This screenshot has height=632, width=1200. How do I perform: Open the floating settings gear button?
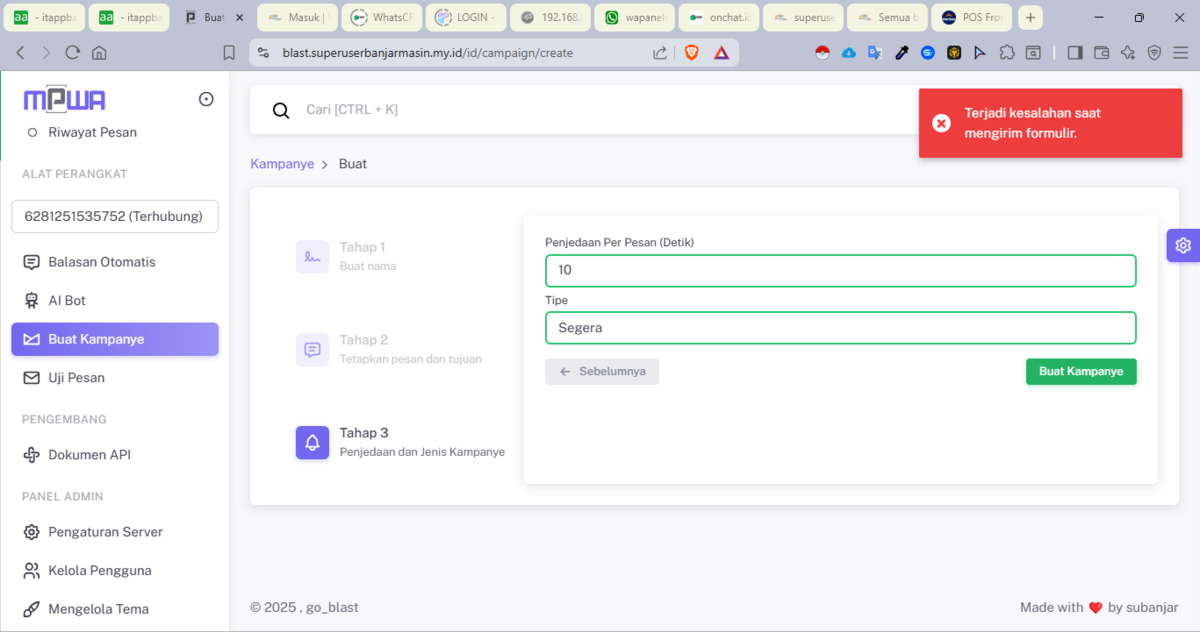(1183, 245)
